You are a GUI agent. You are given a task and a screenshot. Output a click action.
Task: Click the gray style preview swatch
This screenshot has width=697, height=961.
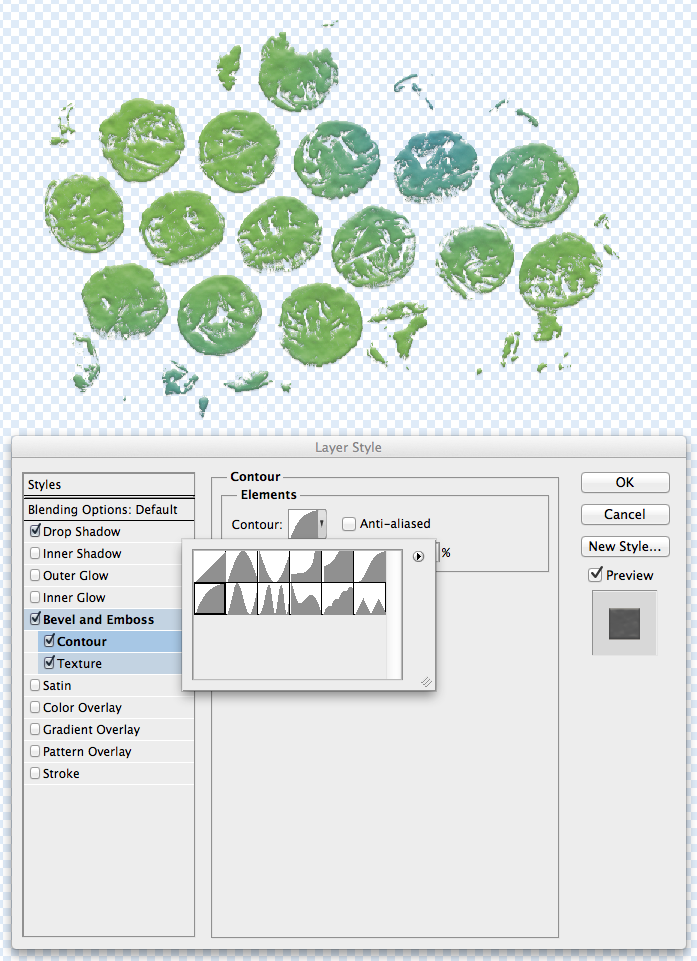pos(624,623)
